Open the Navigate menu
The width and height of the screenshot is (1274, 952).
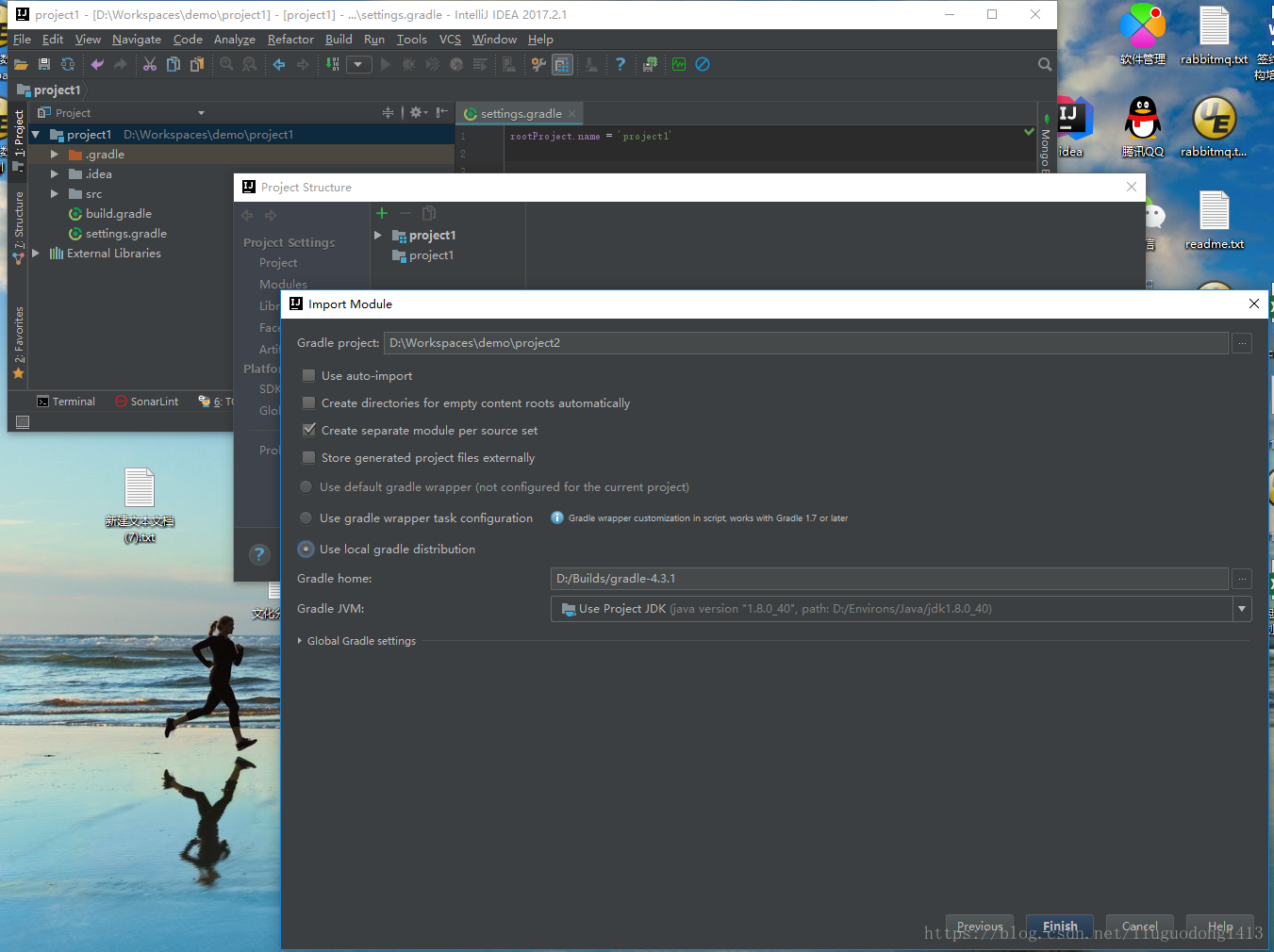pos(137,40)
